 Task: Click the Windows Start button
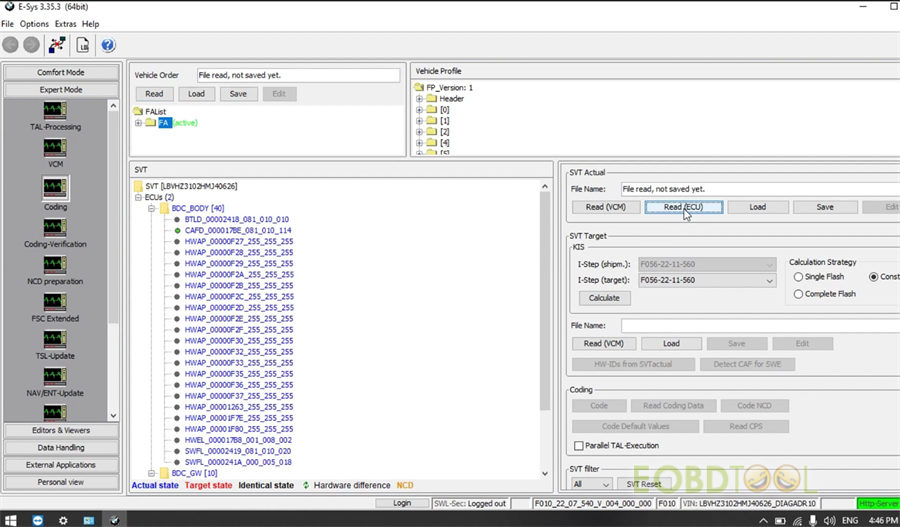coord(10,520)
